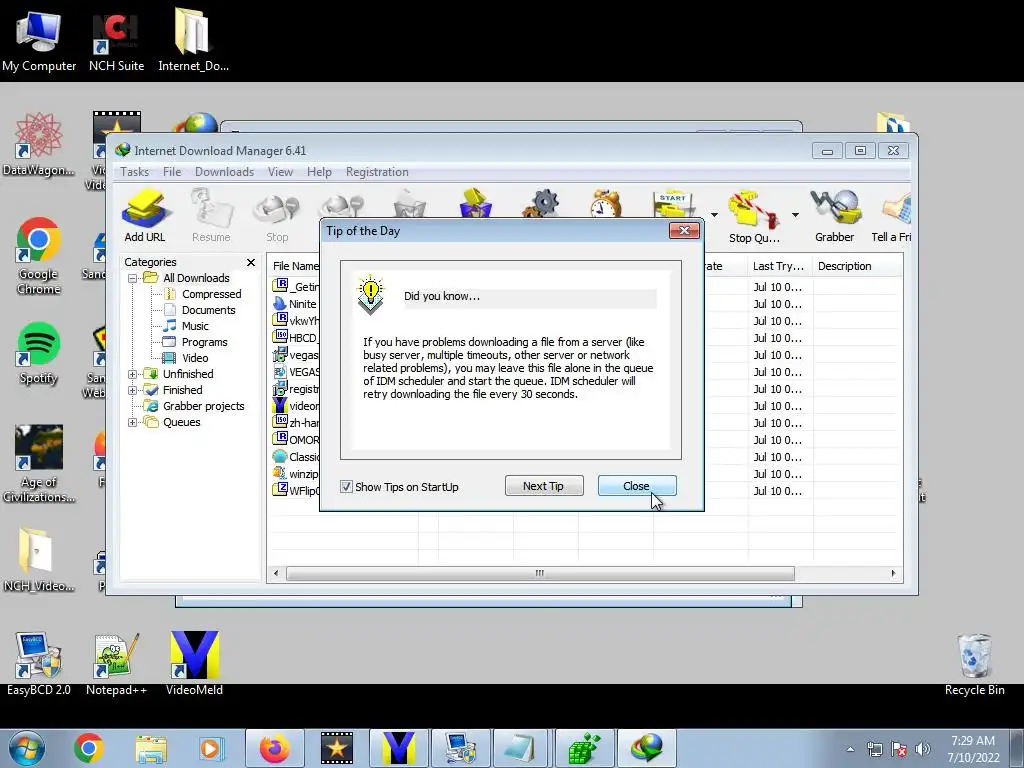Close the Categories panel with X

(x=251, y=262)
